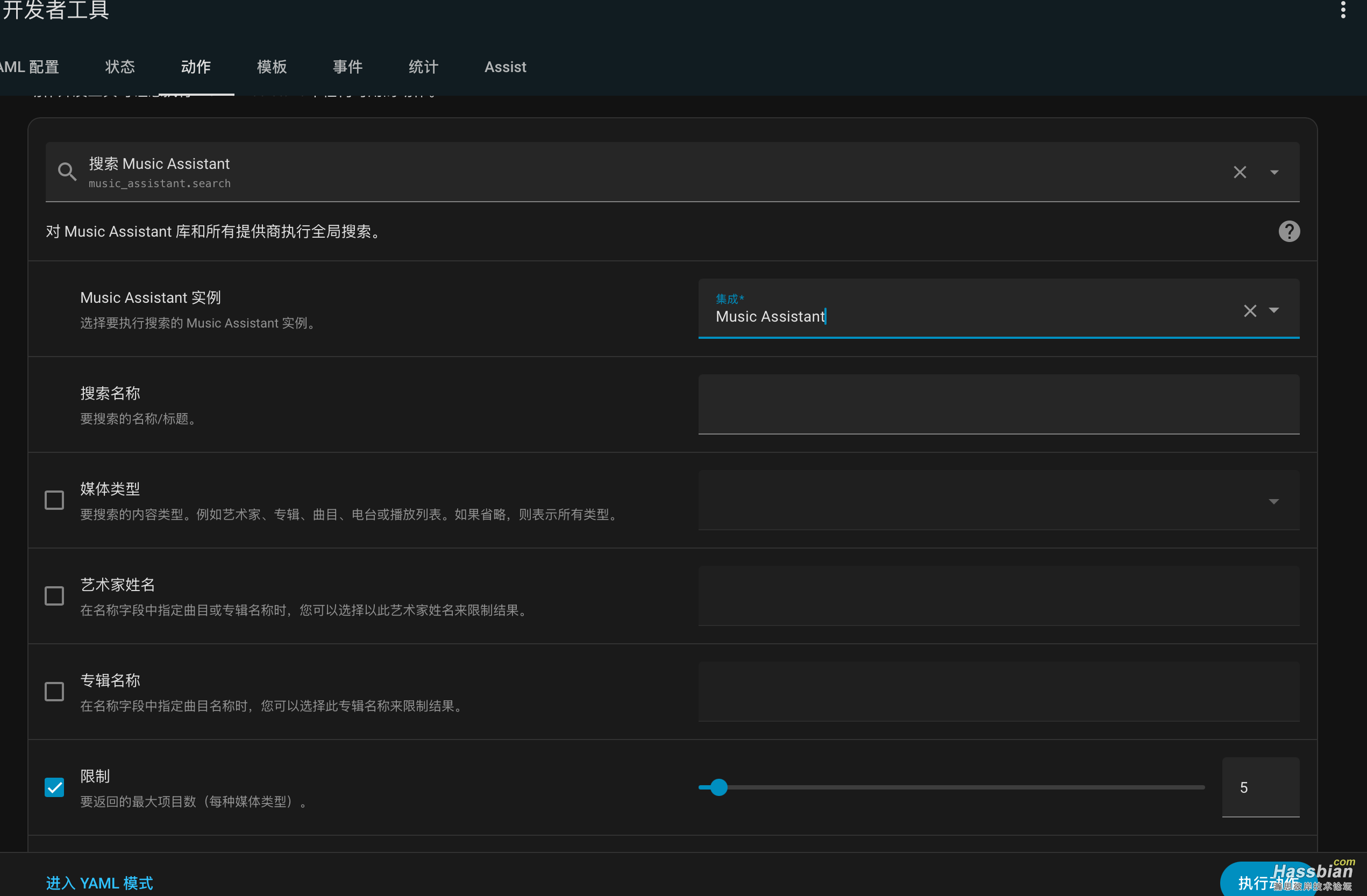Screen dimensions: 1367x896
Task: Switch to the 模板 tab
Action: [272, 67]
